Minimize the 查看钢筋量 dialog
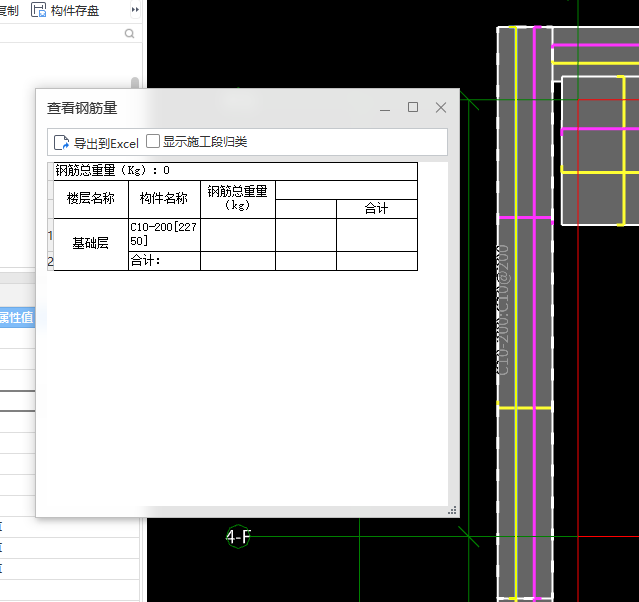The image size is (639, 602). click(x=385, y=108)
